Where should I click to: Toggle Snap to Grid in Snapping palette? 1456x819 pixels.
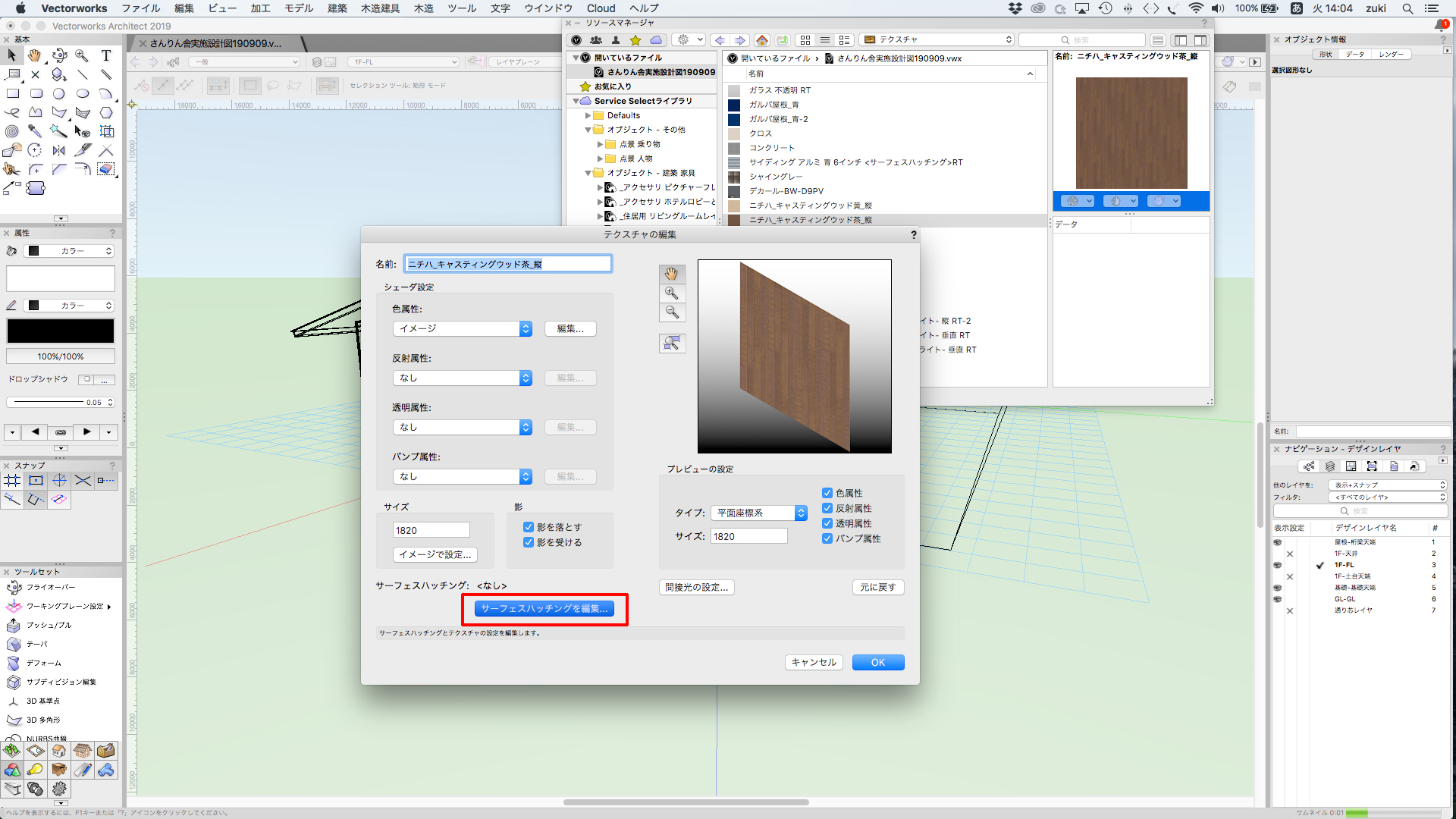pyautogui.click(x=12, y=480)
